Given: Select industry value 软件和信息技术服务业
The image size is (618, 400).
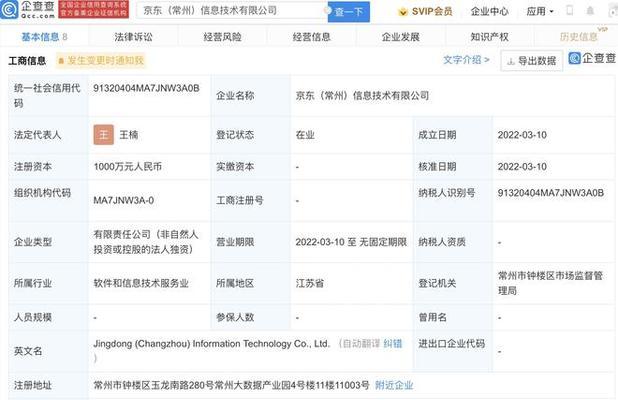Looking at the screenshot, I should (x=141, y=283).
